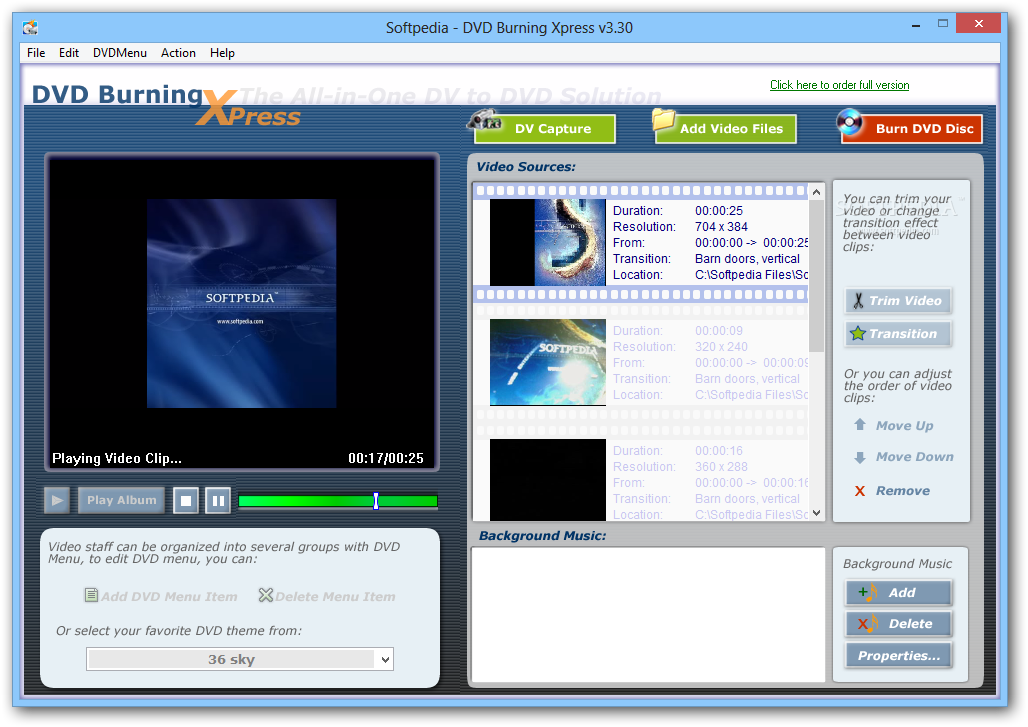Open the Help menu
The width and height of the screenshot is (1028, 727).
click(222, 53)
